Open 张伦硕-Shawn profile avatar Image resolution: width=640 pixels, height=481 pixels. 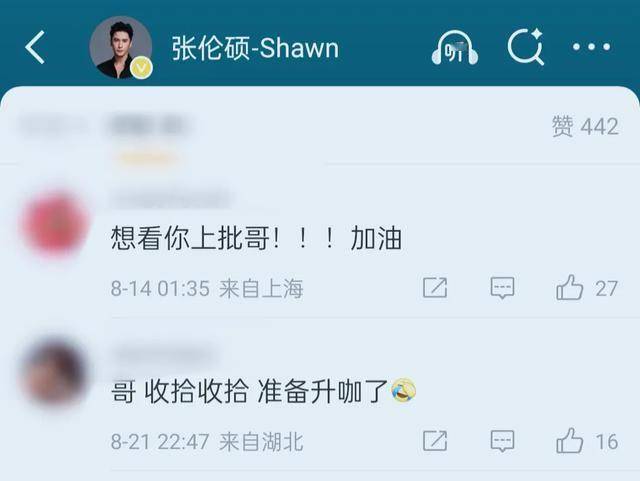click(121, 47)
